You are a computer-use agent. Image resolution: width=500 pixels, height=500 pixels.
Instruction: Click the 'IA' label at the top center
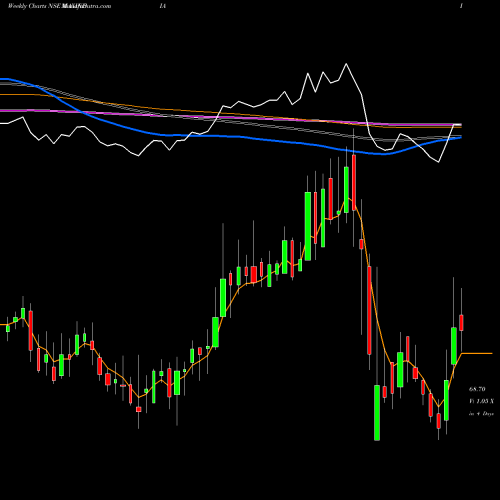[163, 6]
